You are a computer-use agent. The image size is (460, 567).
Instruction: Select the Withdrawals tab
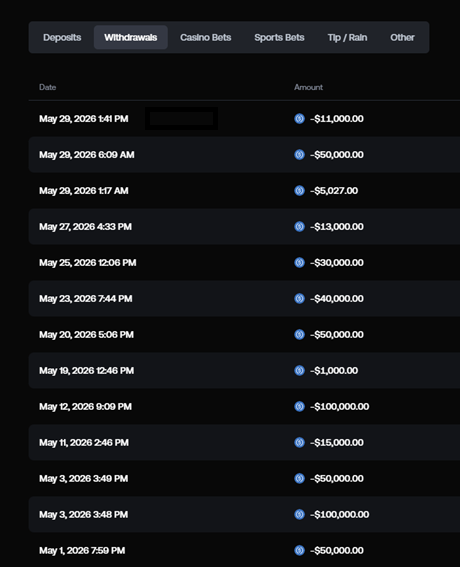[131, 38]
